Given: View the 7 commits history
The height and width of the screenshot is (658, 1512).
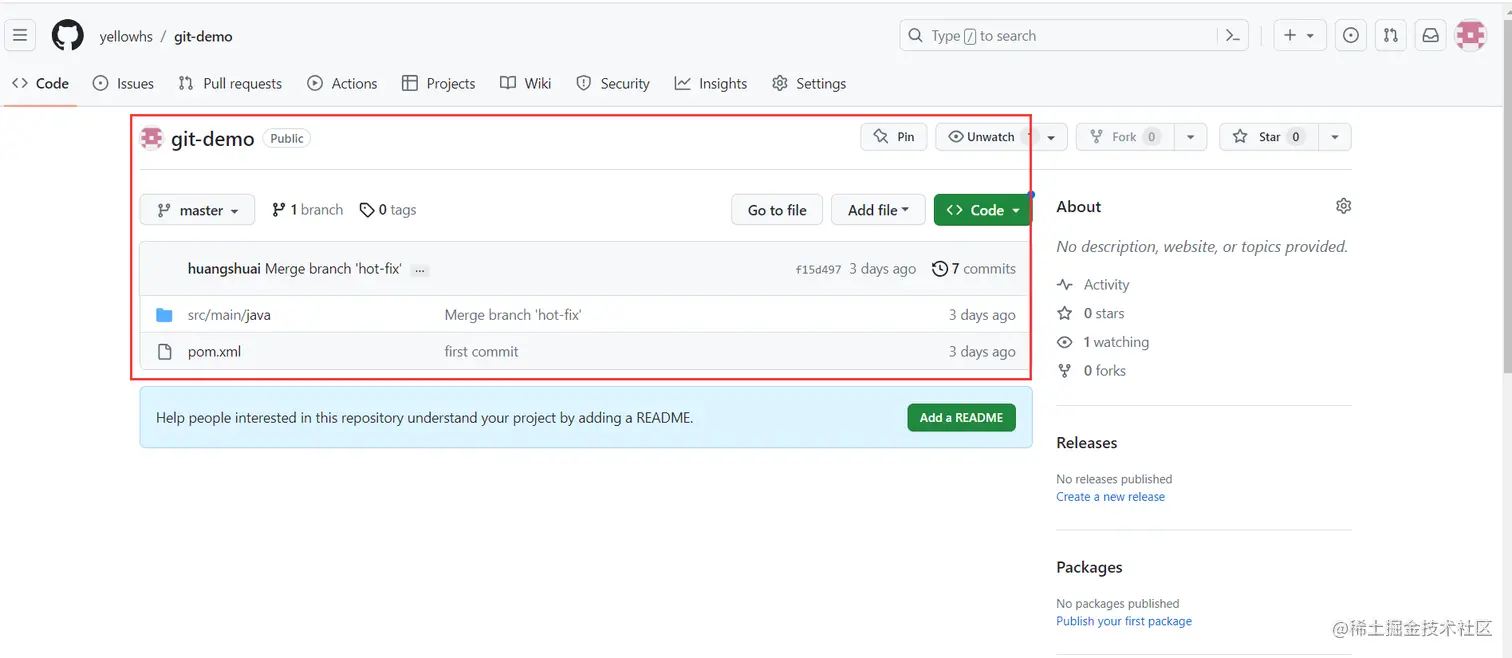Looking at the screenshot, I should pos(974,269).
